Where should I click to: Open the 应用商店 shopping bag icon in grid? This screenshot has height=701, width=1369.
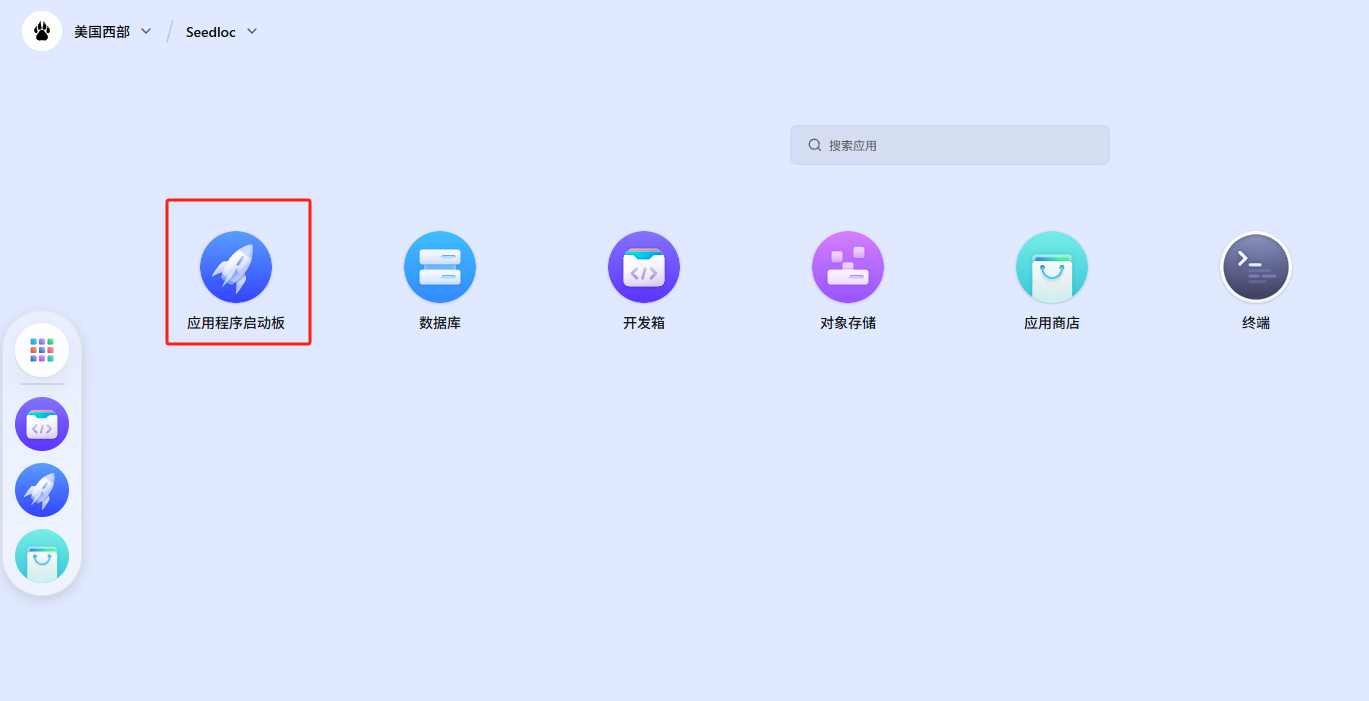point(1052,267)
